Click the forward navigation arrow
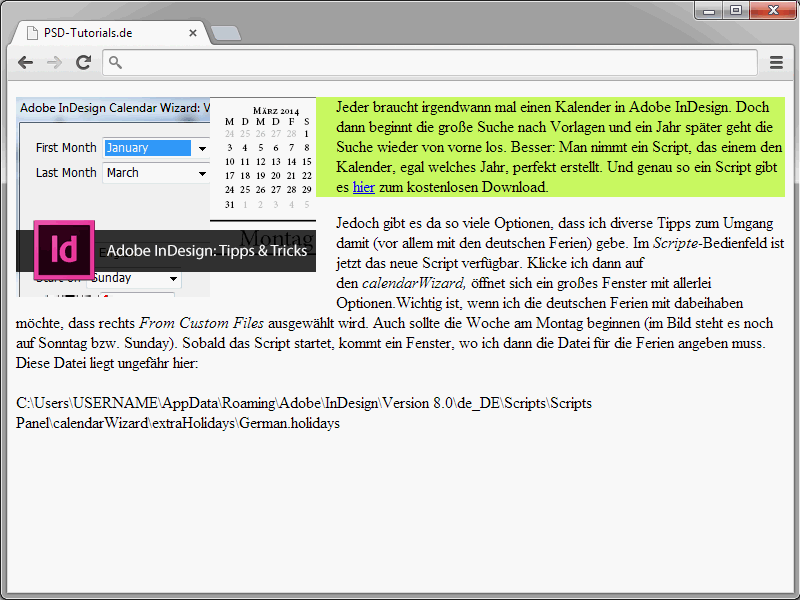The height and width of the screenshot is (600, 800). pos(54,63)
